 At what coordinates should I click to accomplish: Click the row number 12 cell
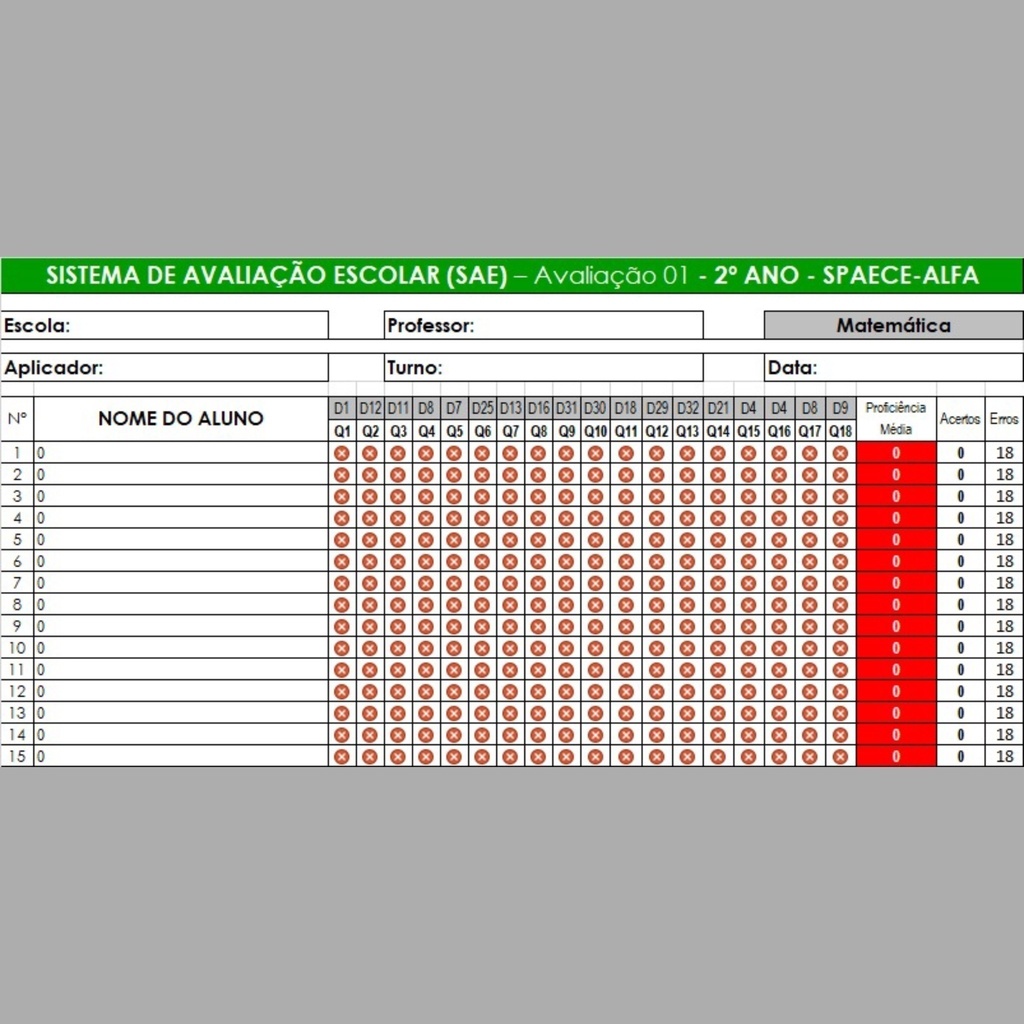coord(17,691)
